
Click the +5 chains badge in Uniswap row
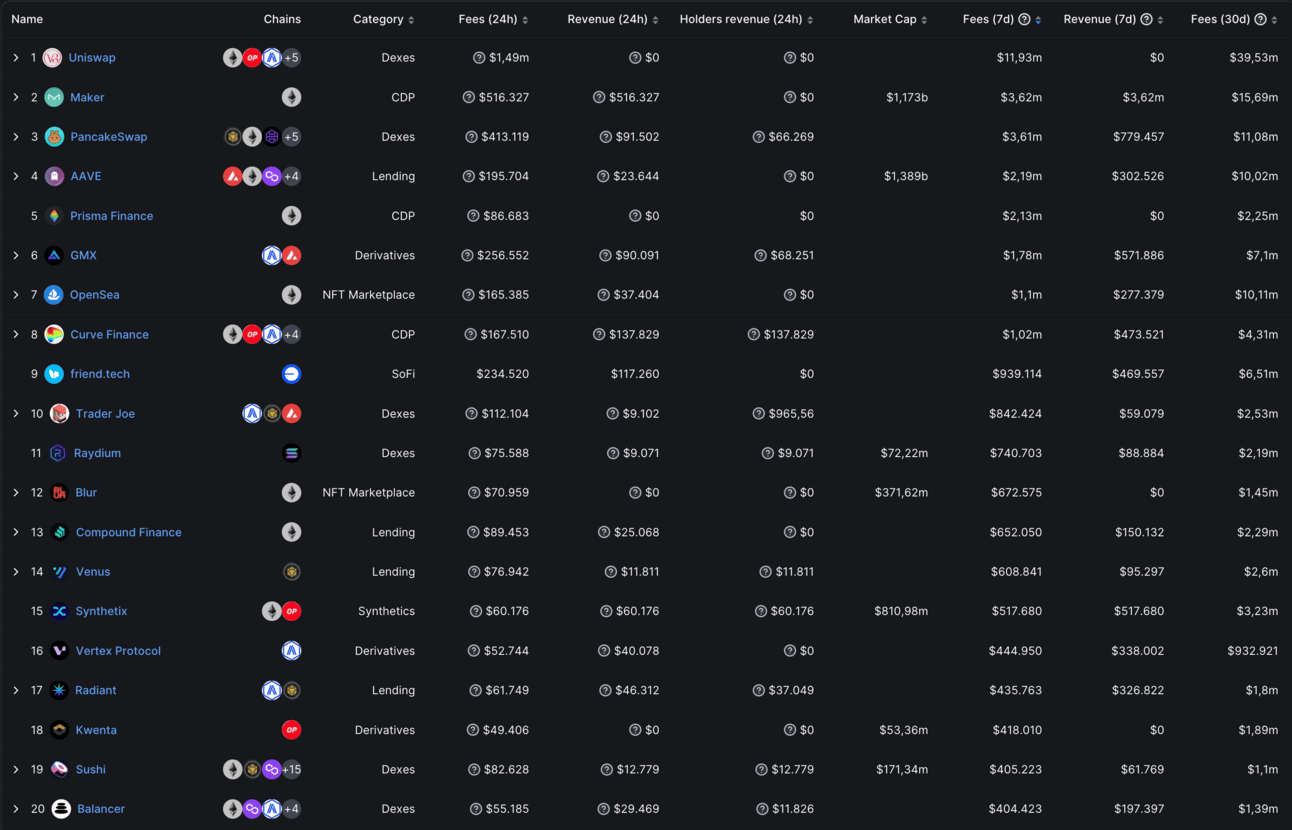click(291, 58)
